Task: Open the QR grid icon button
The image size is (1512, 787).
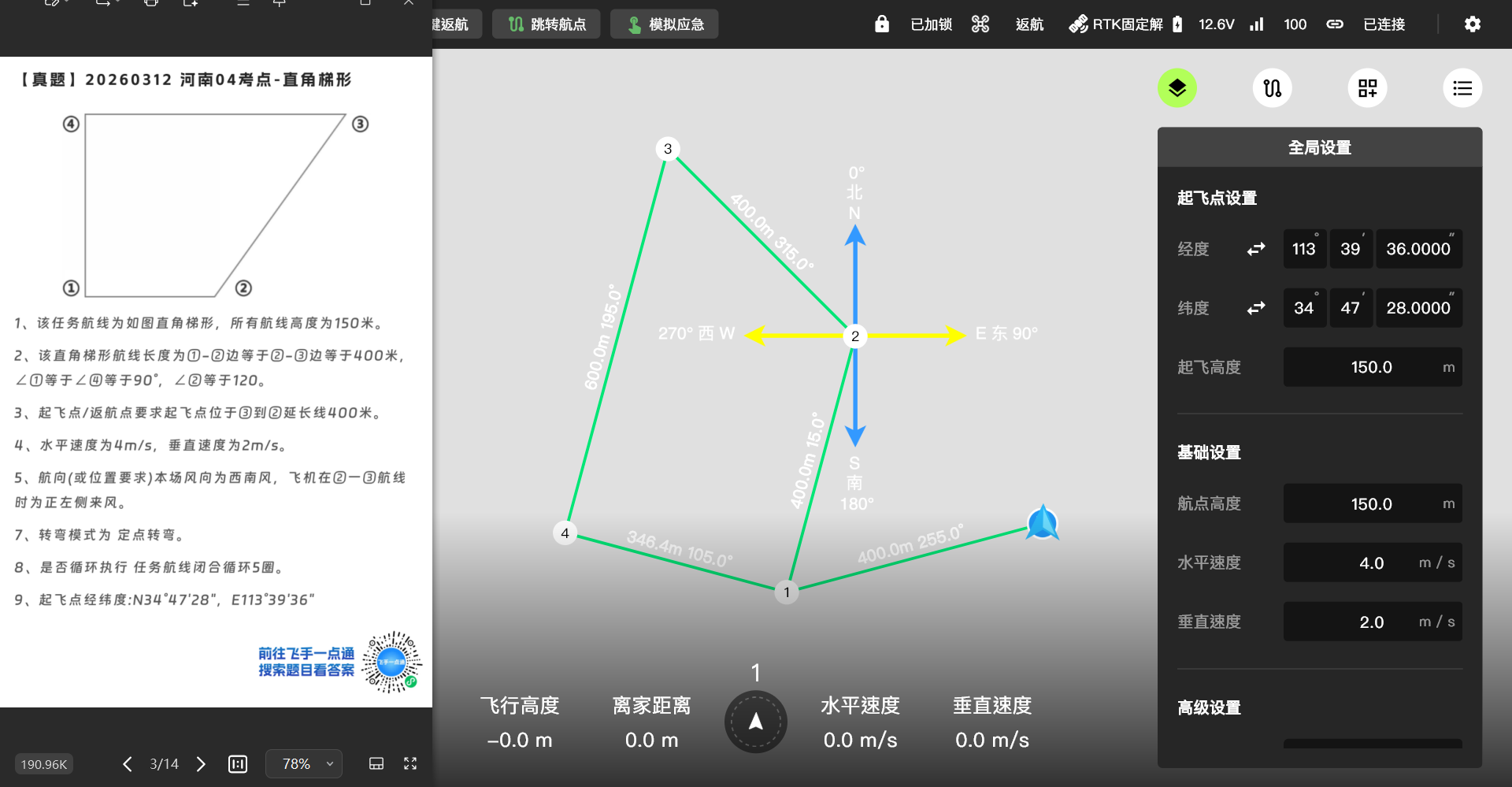Action: (1367, 88)
